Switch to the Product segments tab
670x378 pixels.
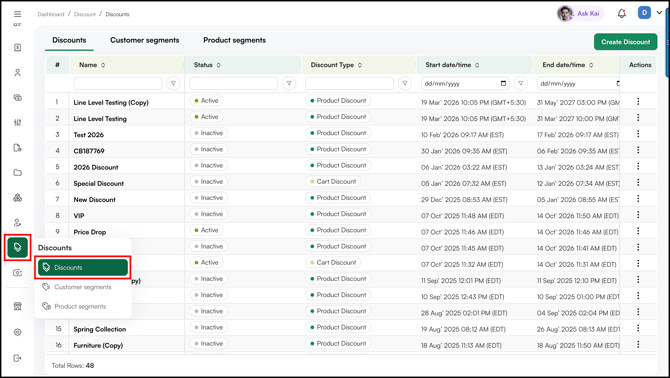234,40
